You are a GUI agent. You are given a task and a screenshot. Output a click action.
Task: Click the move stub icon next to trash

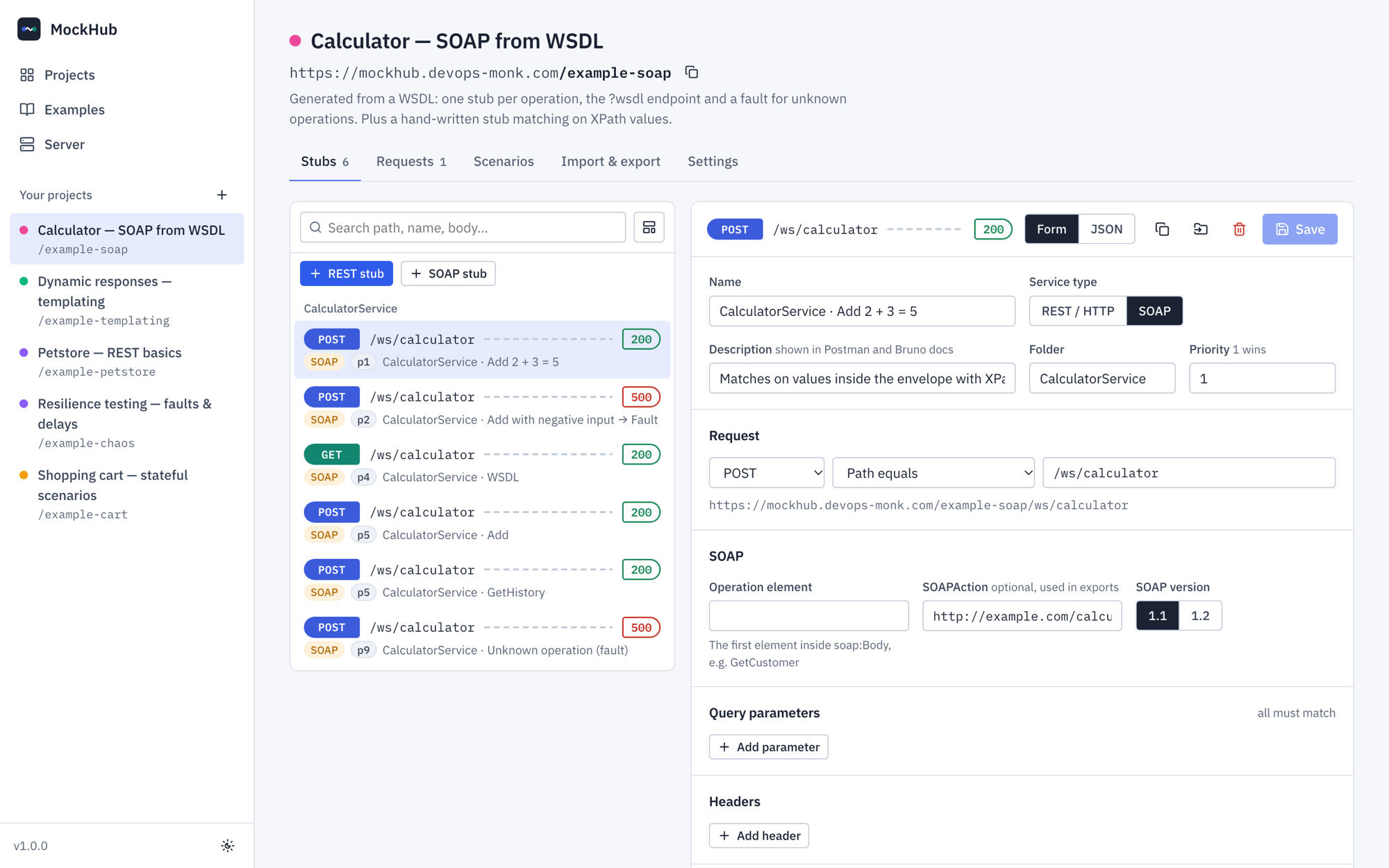[1201, 229]
